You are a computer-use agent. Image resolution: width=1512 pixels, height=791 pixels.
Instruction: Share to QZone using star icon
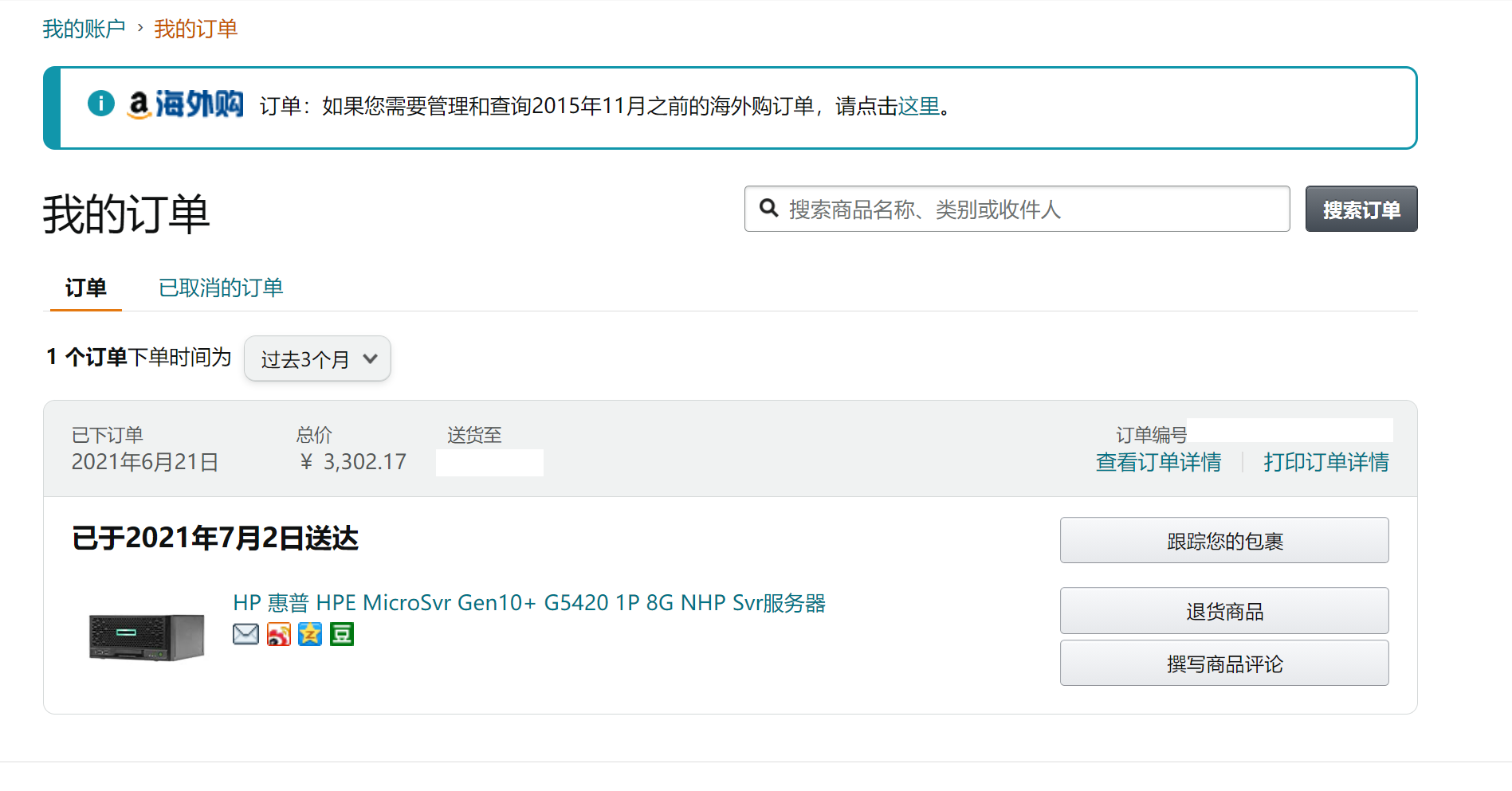tap(310, 634)
